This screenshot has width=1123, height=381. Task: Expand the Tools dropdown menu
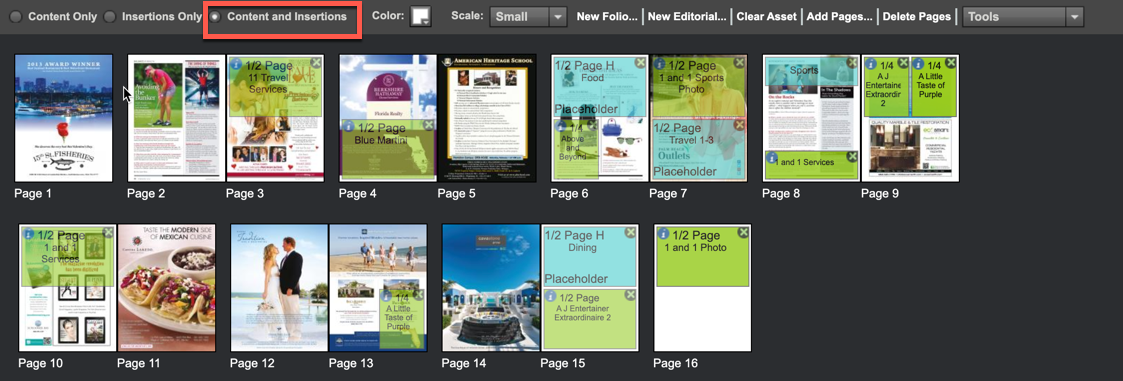pos(1022,16)
